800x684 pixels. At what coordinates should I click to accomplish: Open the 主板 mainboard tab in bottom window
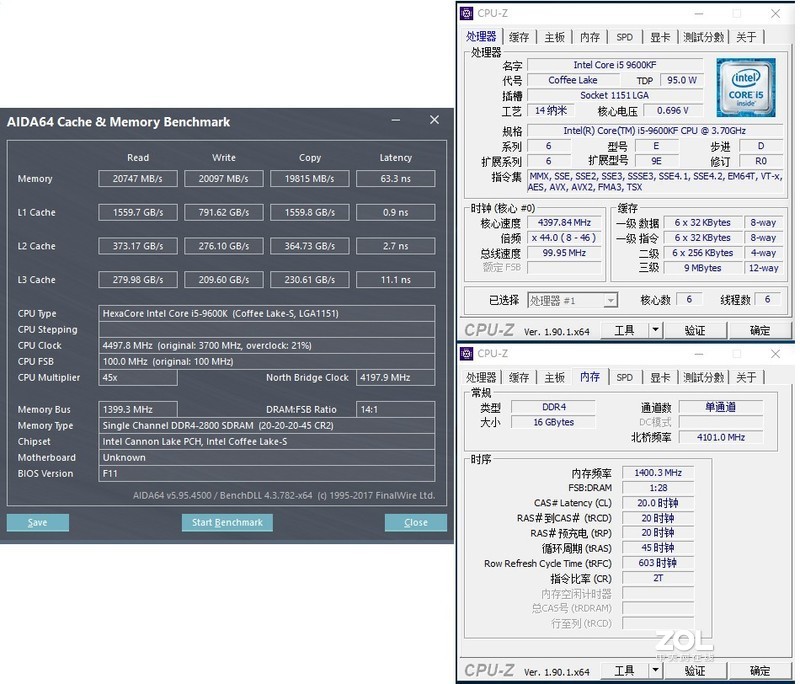coord(551,378)
